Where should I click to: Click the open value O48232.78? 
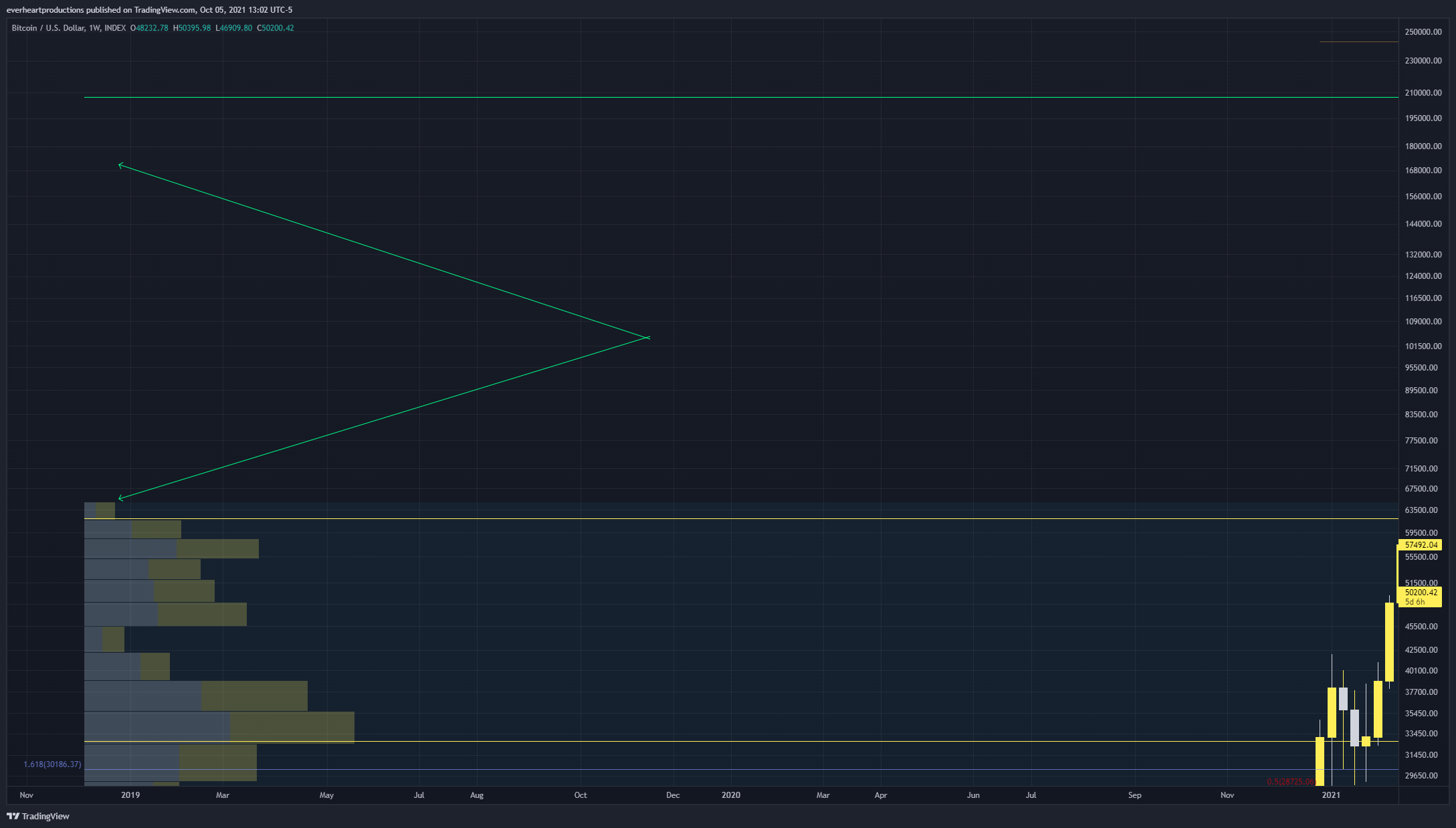pos(149,28)
